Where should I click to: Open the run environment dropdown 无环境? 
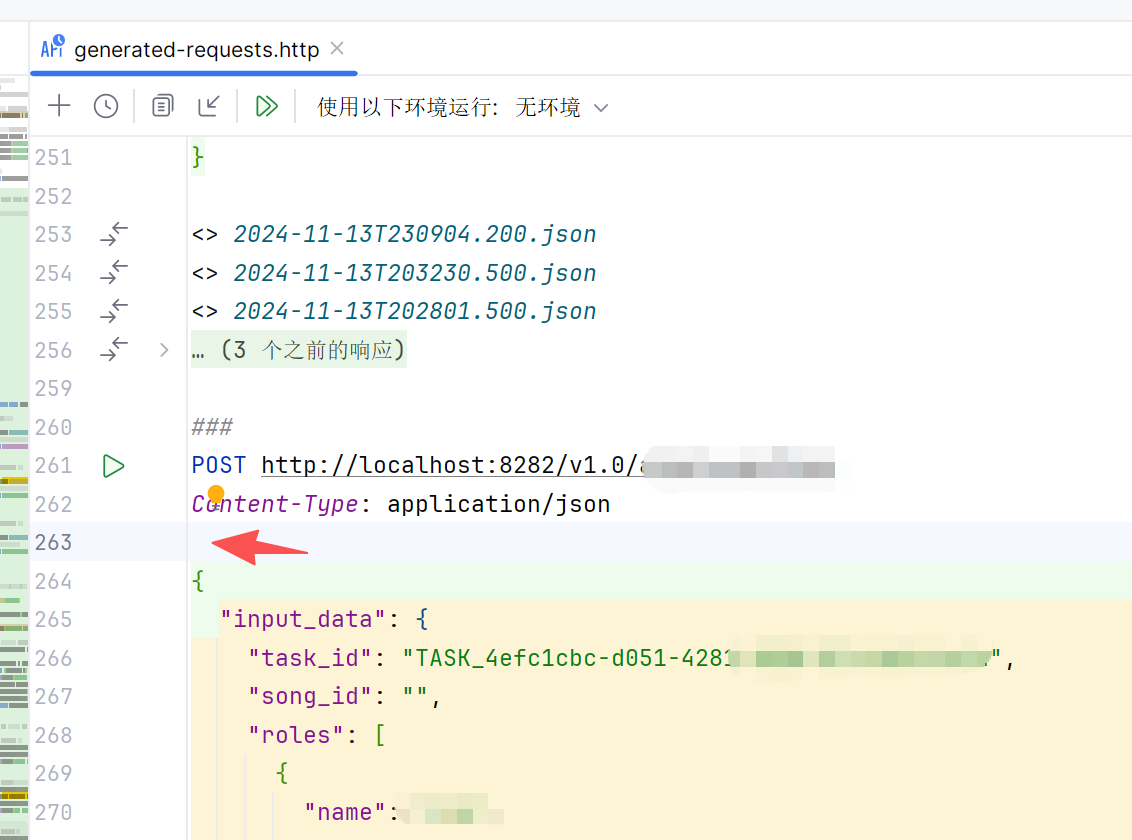562,108
